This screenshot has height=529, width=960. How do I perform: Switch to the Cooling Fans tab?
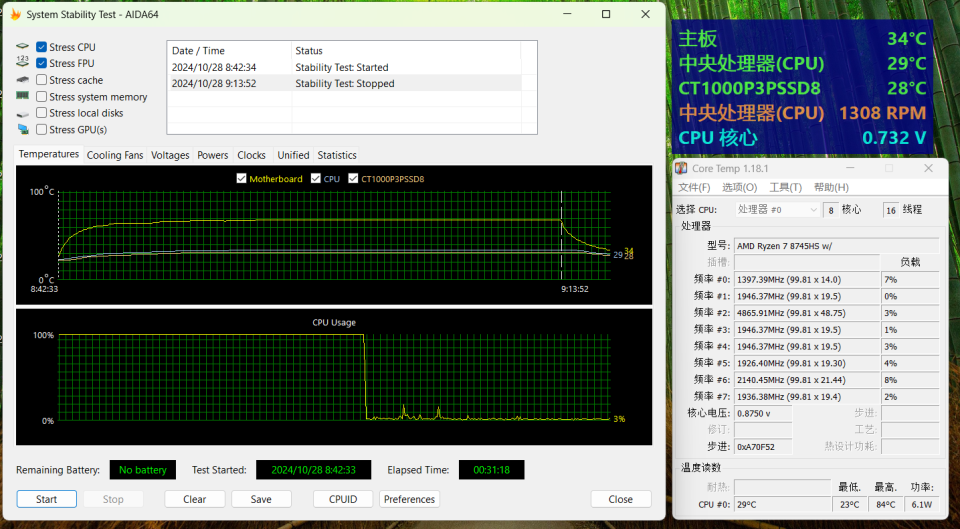point(115,155)
